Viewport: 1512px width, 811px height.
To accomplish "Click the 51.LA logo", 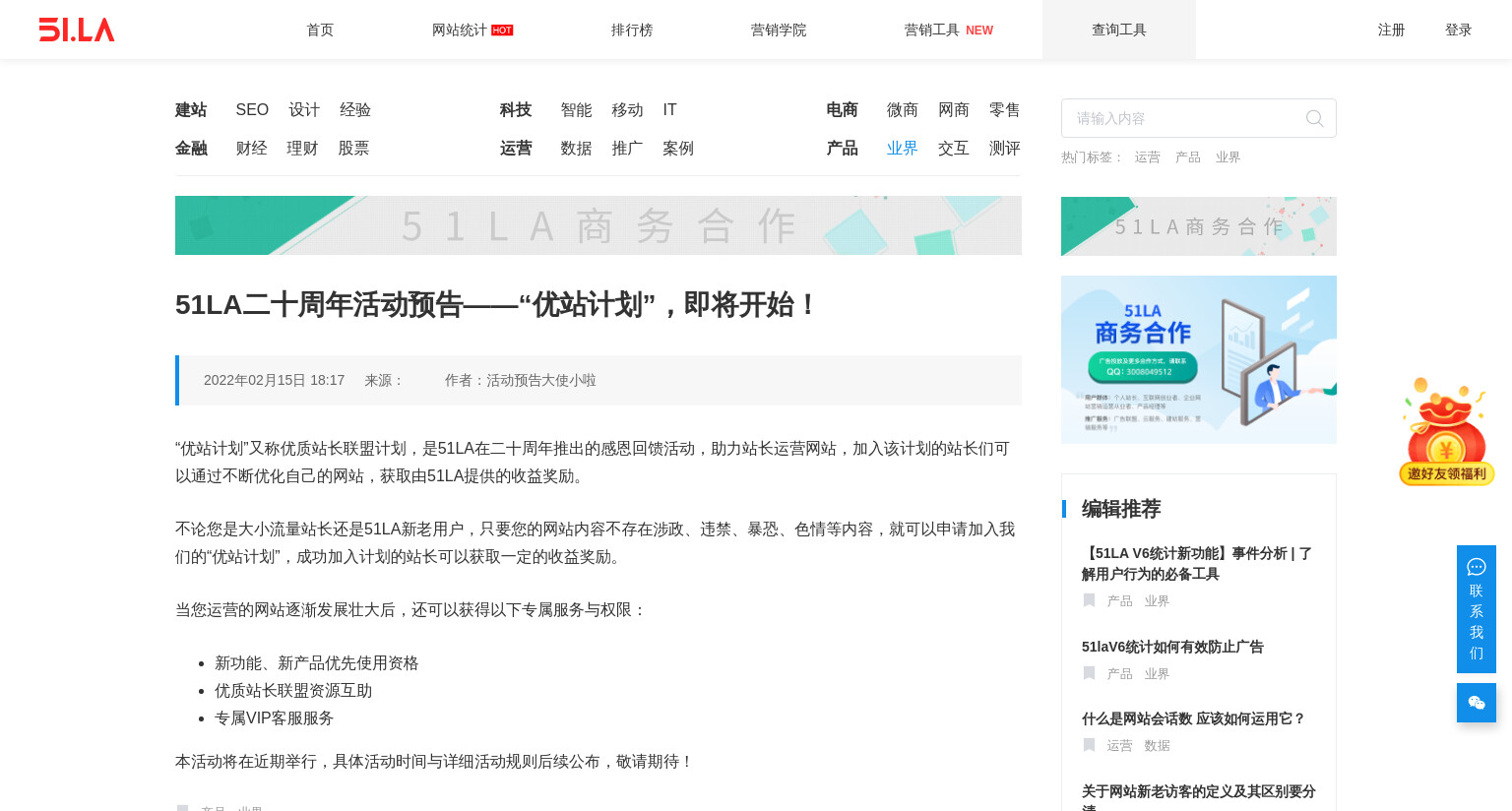I will pos(77,30).
